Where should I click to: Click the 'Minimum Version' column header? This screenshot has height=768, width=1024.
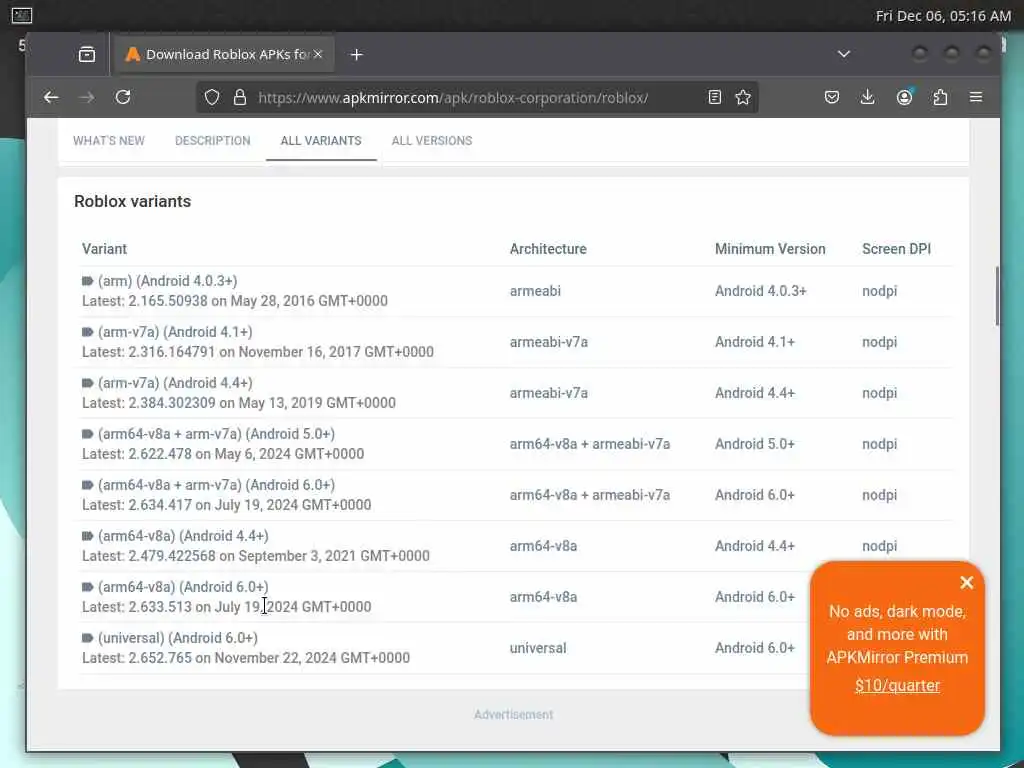point(770,249)
